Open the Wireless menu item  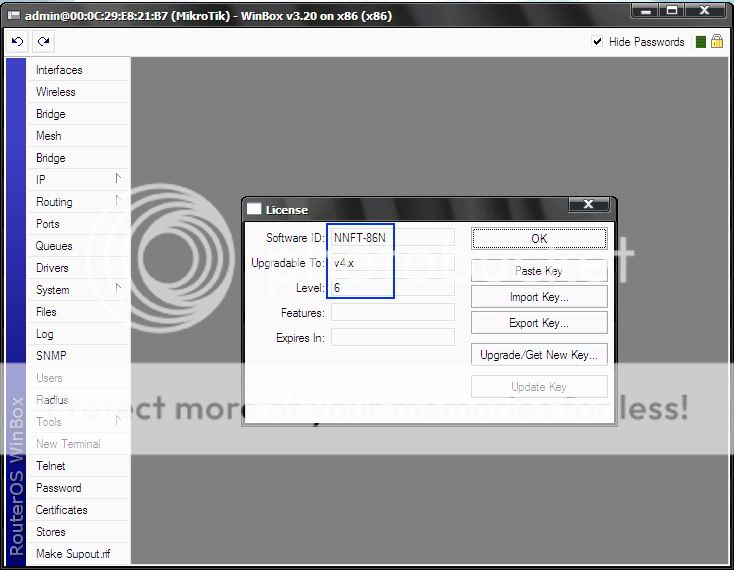click(56, 92)
